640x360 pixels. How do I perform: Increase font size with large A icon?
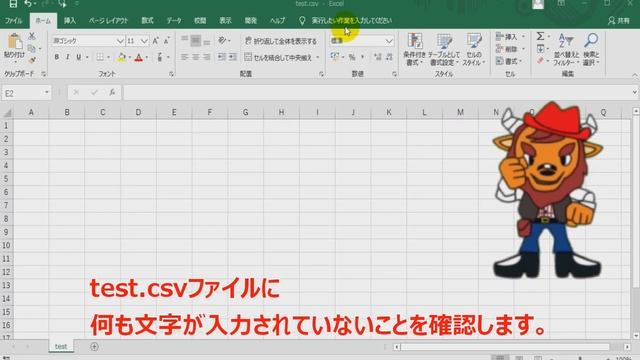(x=156, y=41)
